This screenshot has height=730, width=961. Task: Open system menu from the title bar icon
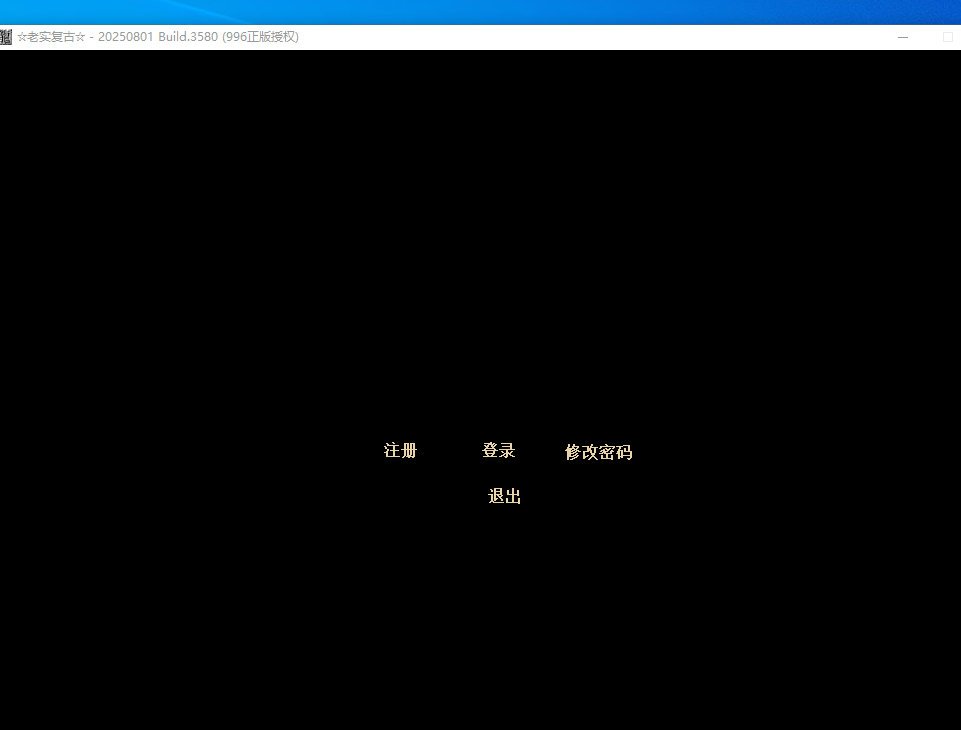(x=6, y=37)
